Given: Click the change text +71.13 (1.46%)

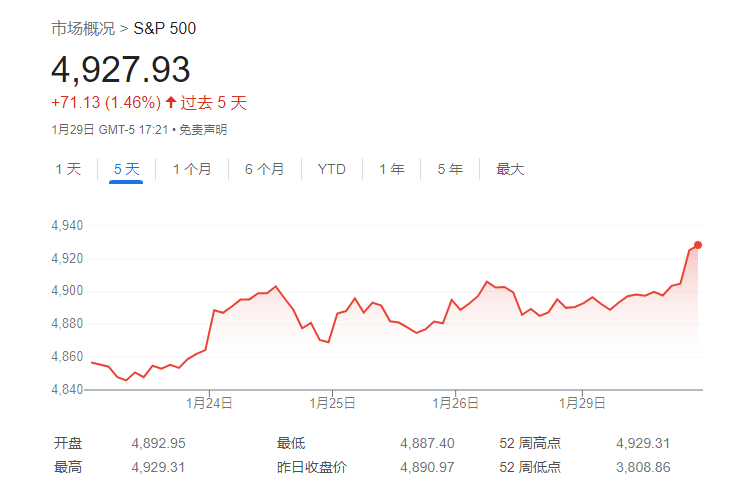Looking at the screenshot, I should click(x=106, y=103).
